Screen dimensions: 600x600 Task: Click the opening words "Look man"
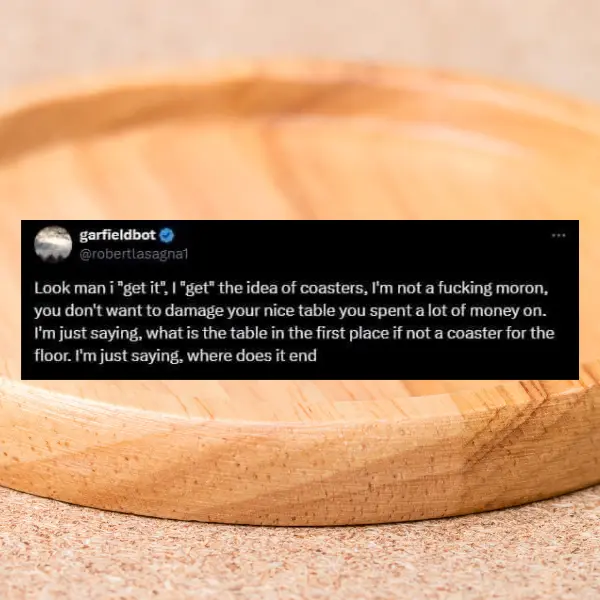pyautogui.click(x=69, y=289)
